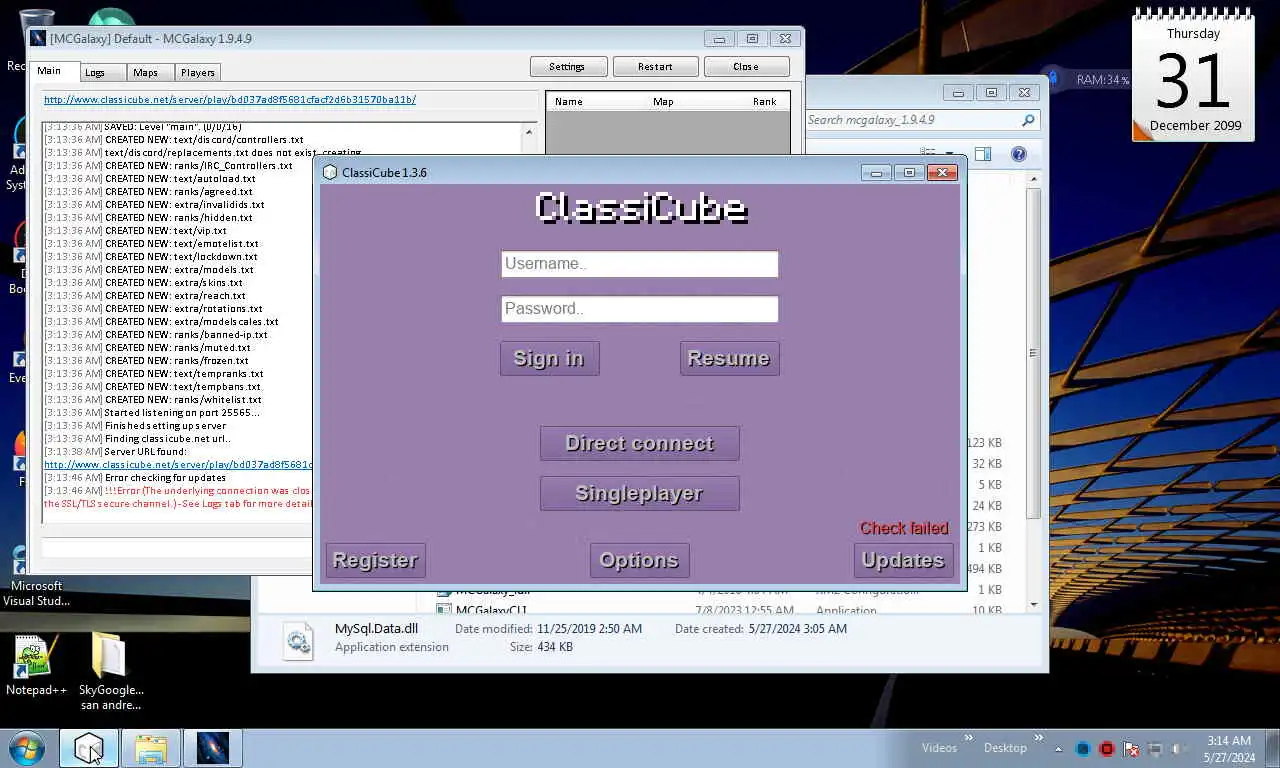Click the 'Started listening on port 25565' log line

pyautogui.click(x=152, y=412)
